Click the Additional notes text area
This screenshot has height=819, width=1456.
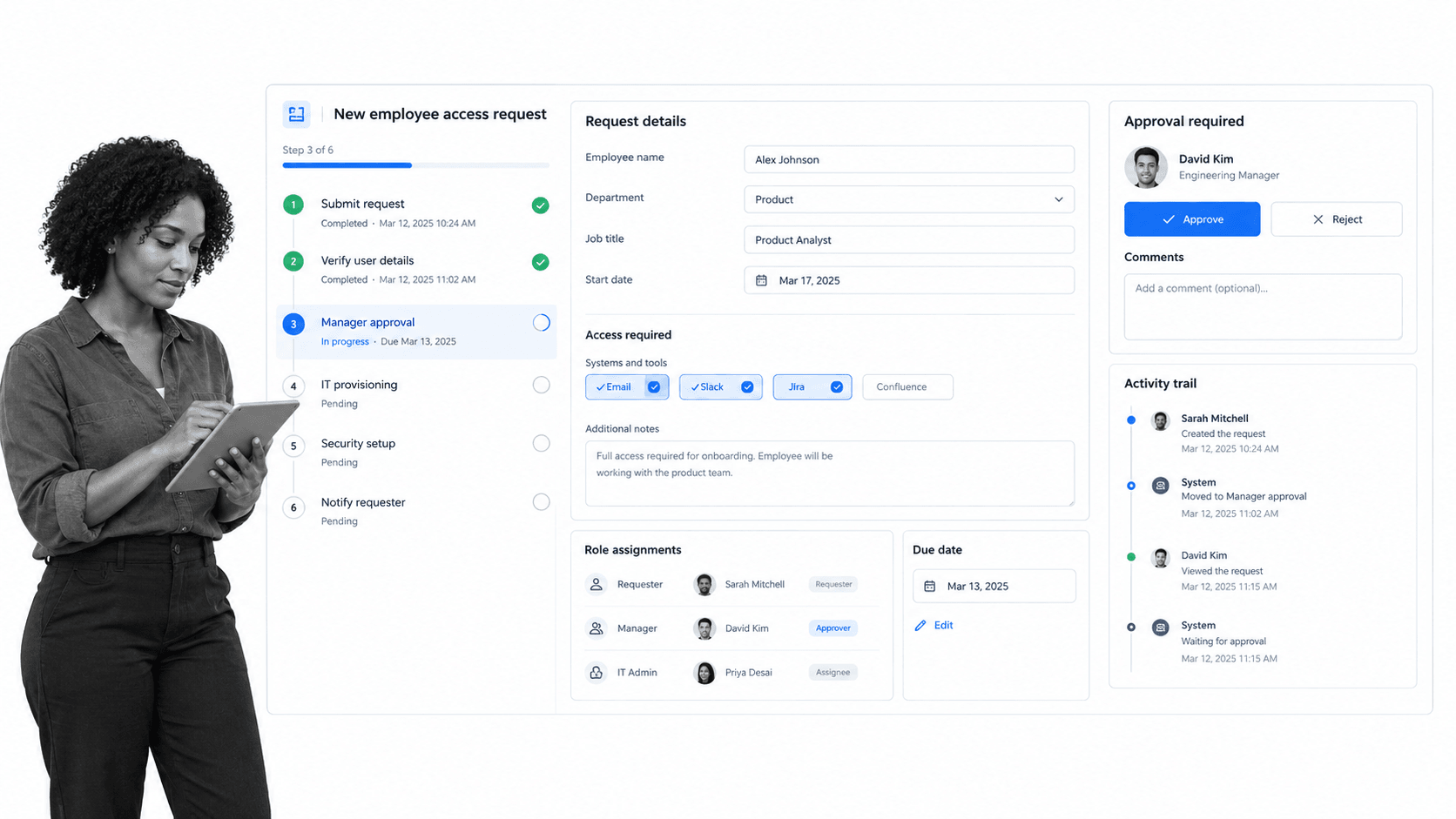[829, 473]
